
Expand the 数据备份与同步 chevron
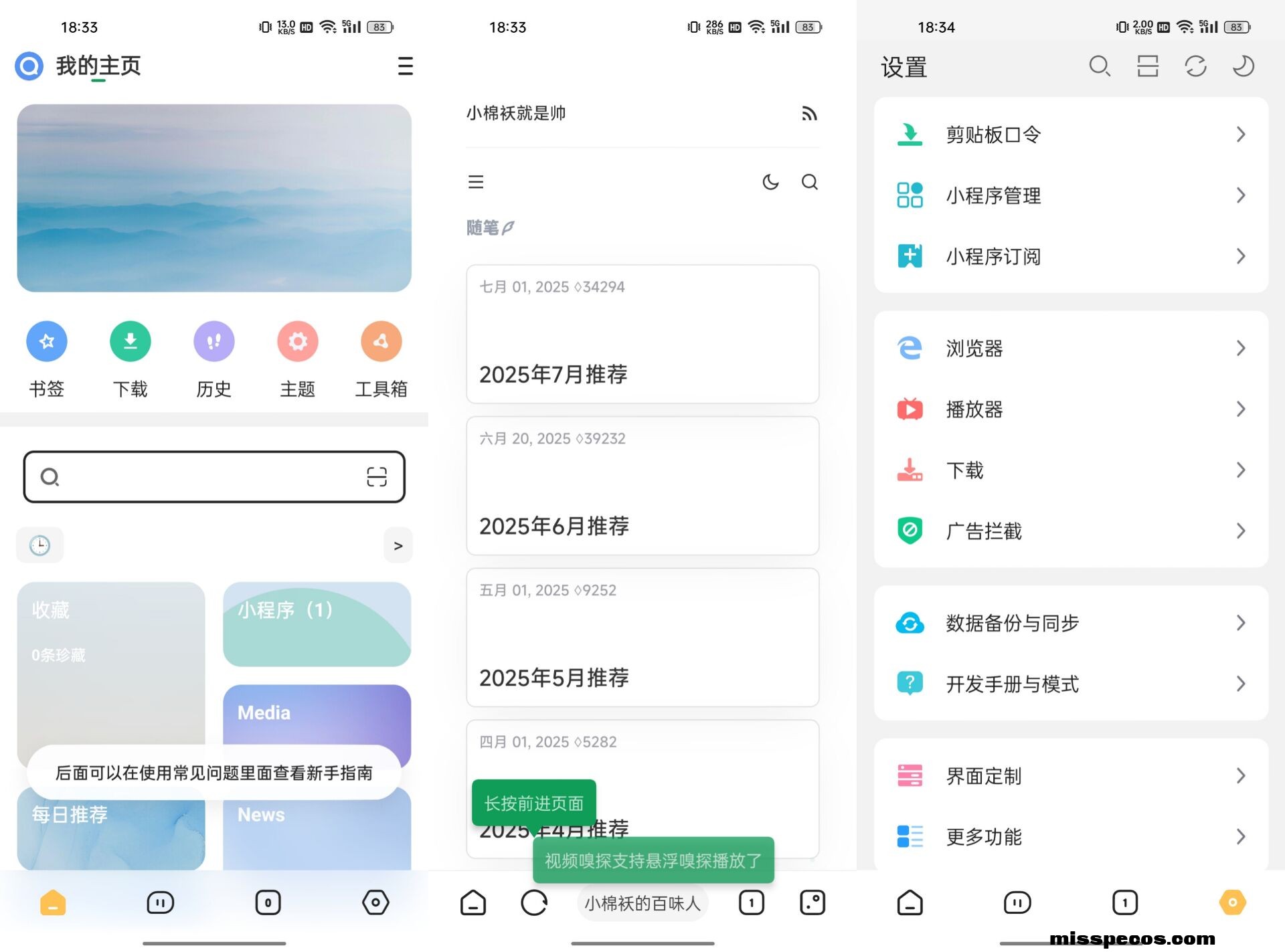tap(1241, 623)
